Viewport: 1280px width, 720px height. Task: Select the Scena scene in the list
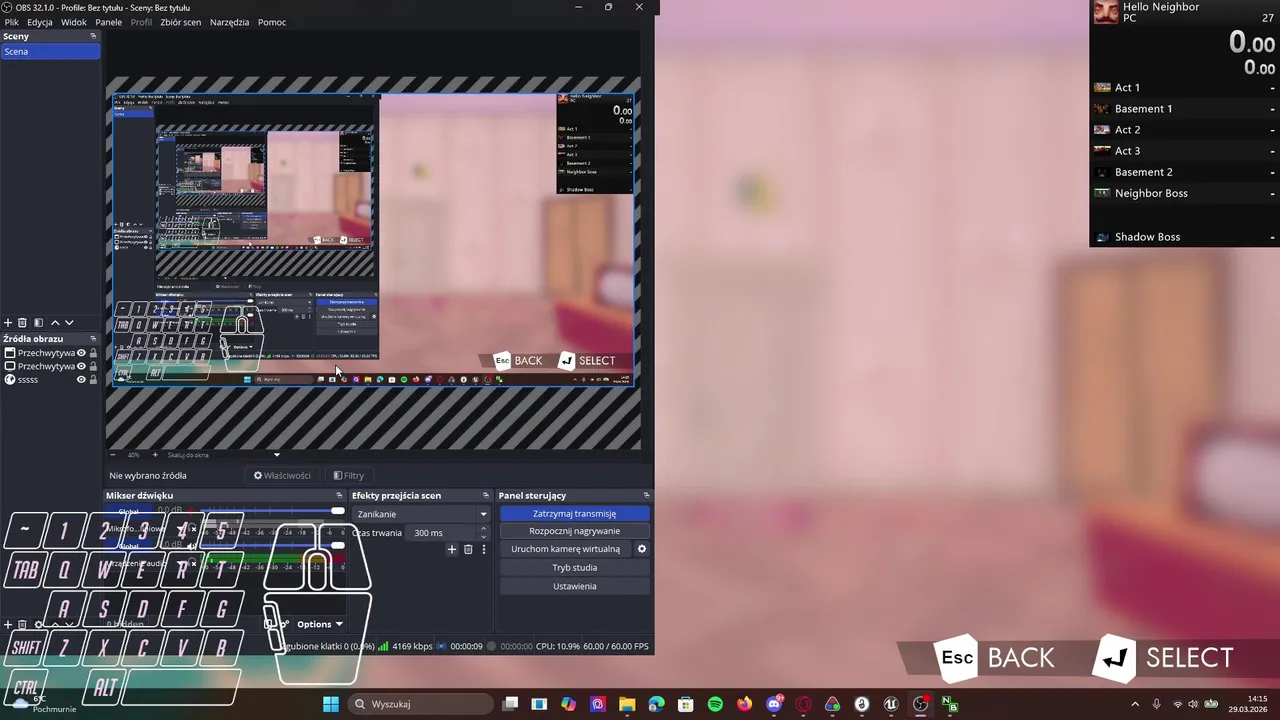tap(50, 51)
